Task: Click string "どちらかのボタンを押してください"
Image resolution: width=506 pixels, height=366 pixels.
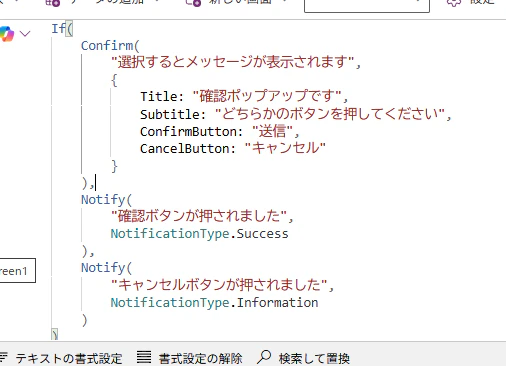Action: point(330,114)
